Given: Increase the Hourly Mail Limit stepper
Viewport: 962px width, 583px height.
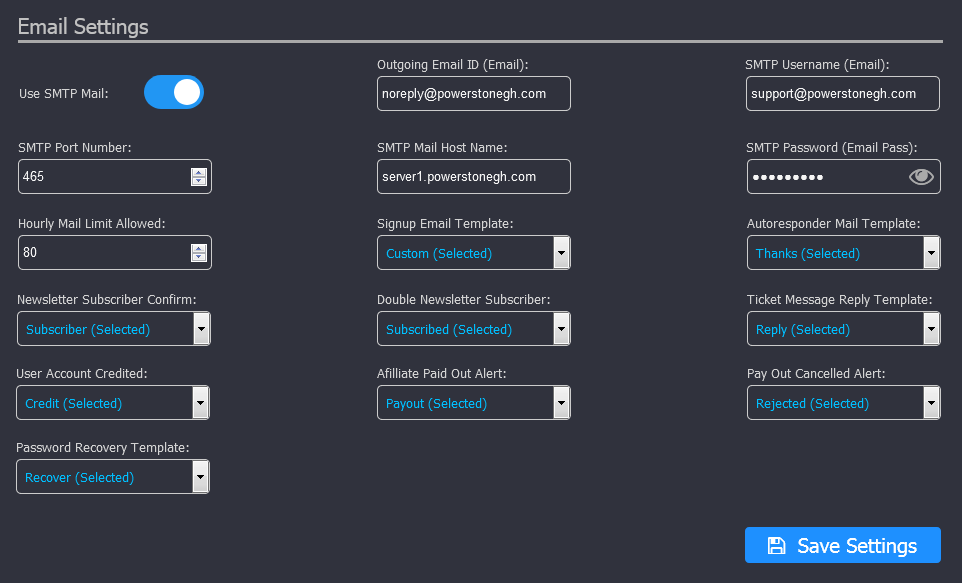Looking at the screenshot, I should point(198,249).
